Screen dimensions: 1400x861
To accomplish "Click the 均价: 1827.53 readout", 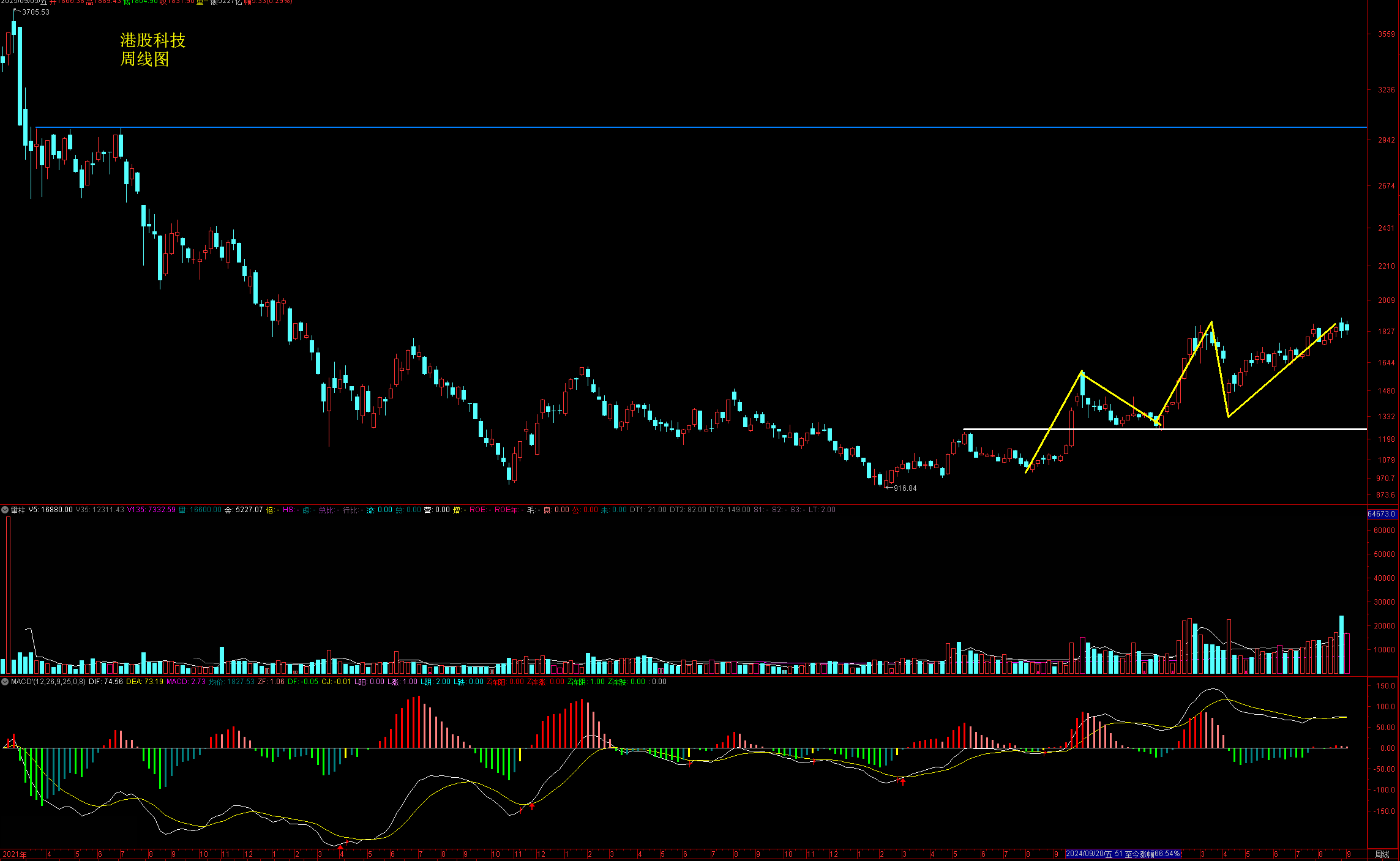I will (x=231, y=682).
